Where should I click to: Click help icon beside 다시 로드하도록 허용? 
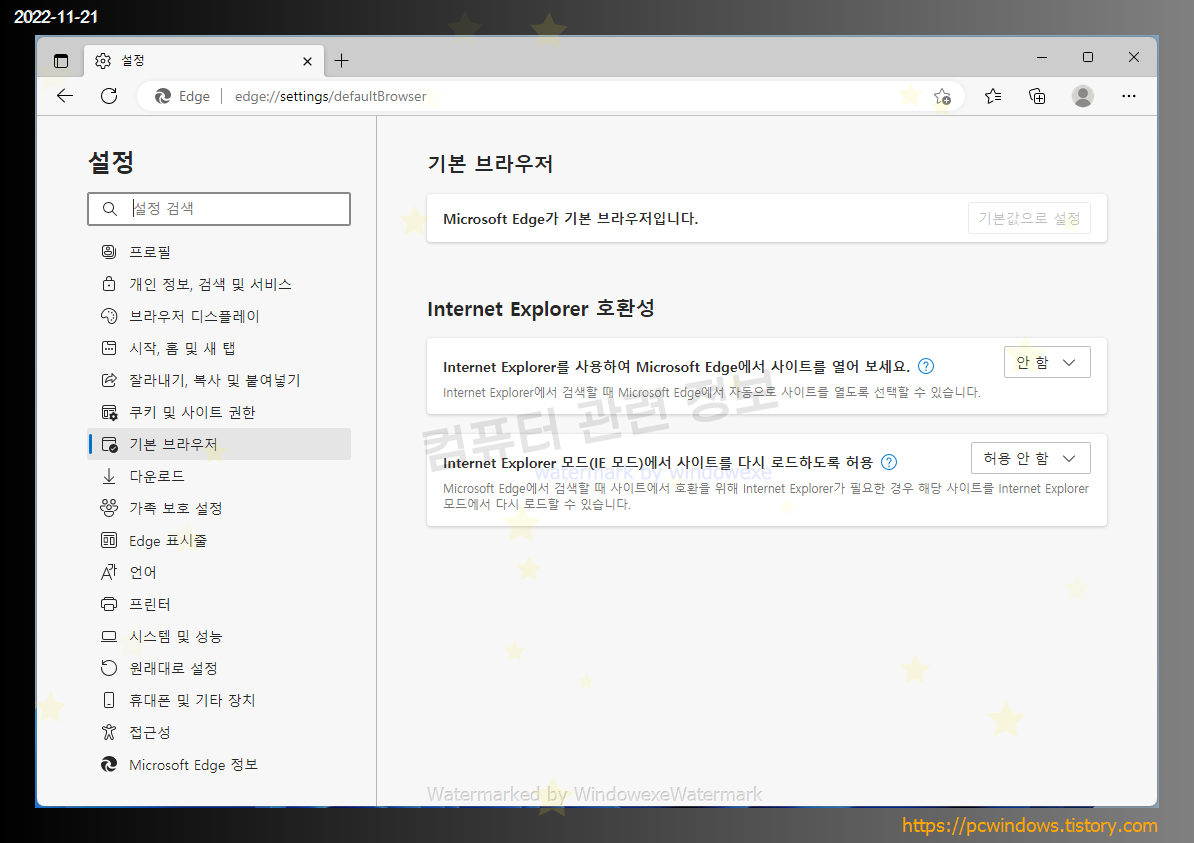(889, 462)
